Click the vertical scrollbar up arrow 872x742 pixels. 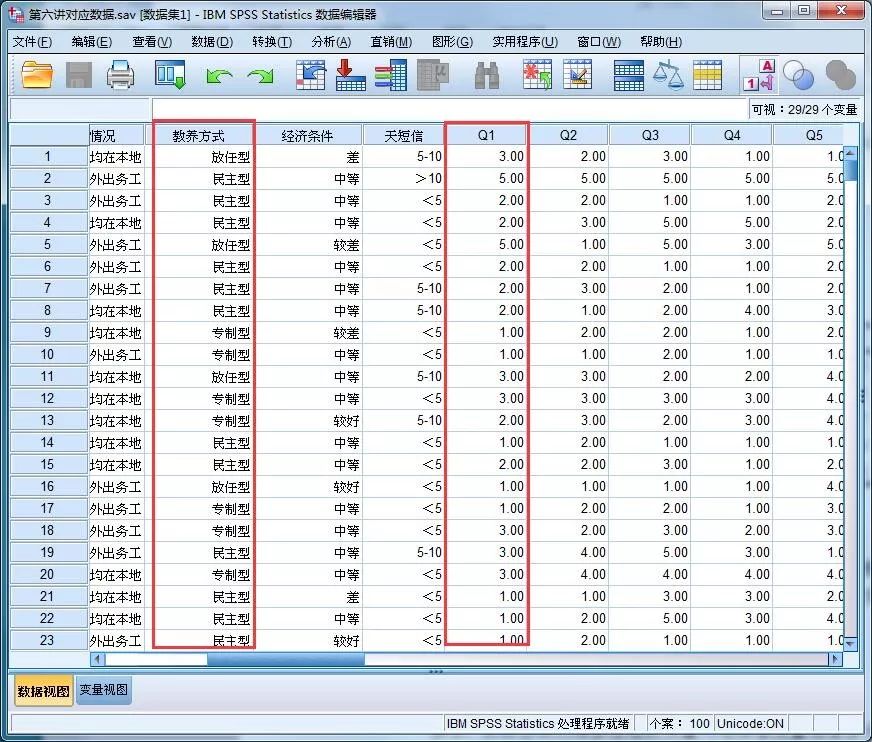point(852,153)
